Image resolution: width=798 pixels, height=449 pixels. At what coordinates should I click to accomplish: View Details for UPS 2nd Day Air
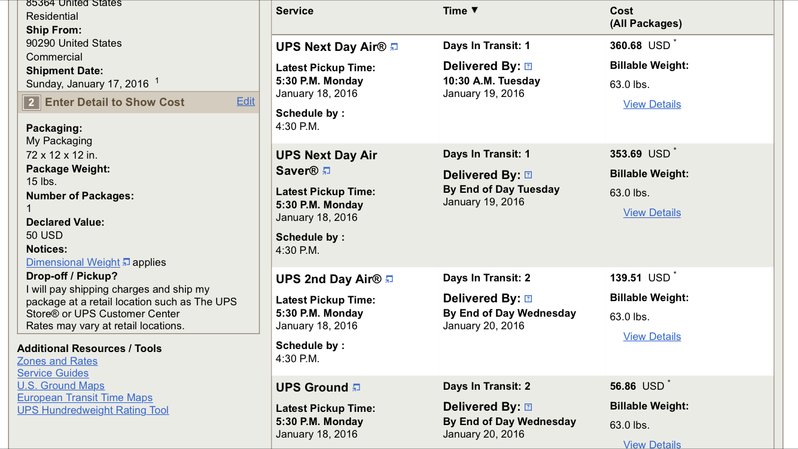[652, 336]
